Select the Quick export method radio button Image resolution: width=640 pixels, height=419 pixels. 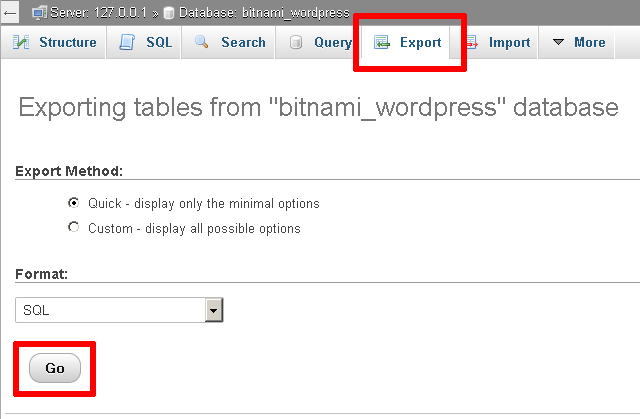click(x=73, y=202)
